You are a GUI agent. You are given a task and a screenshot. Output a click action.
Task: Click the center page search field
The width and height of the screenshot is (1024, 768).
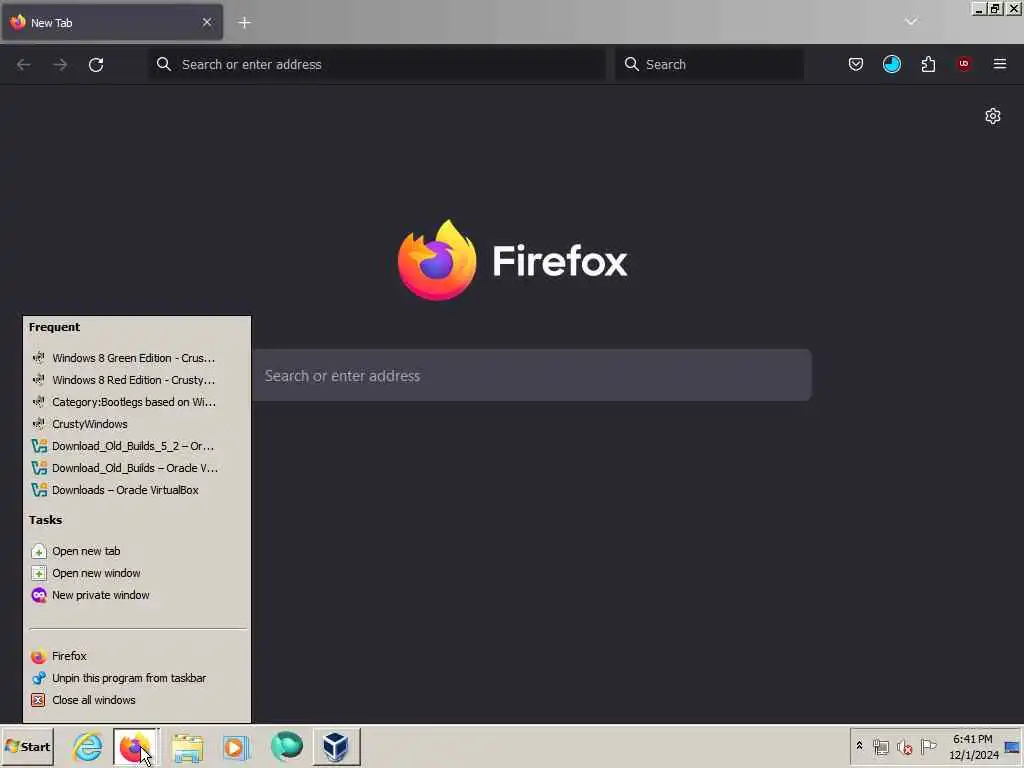click(x=532, y=376)
